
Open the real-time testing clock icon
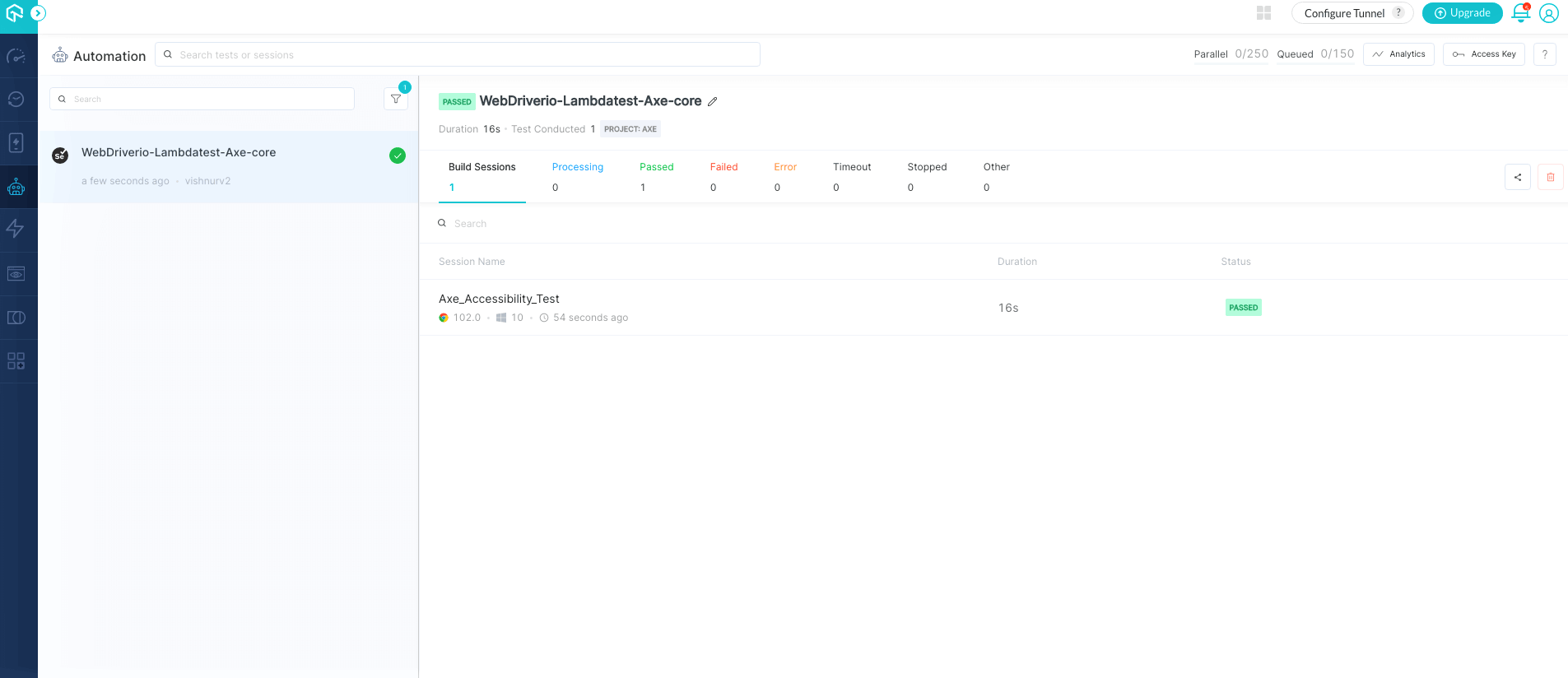click(x=16, y=100)
